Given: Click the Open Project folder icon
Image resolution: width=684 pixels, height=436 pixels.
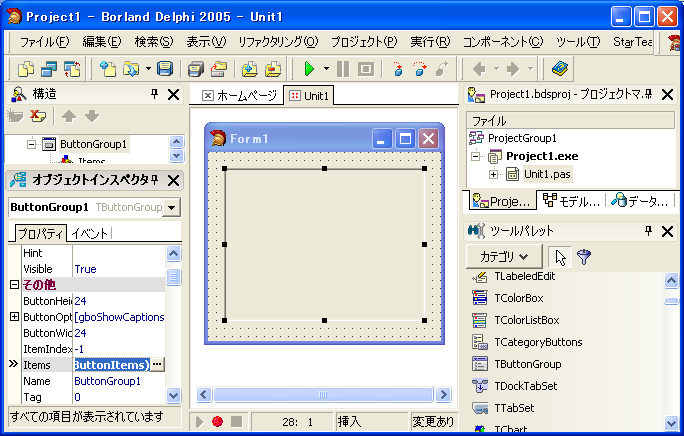Looking at the screenshot, I should (x=219, y=69).
